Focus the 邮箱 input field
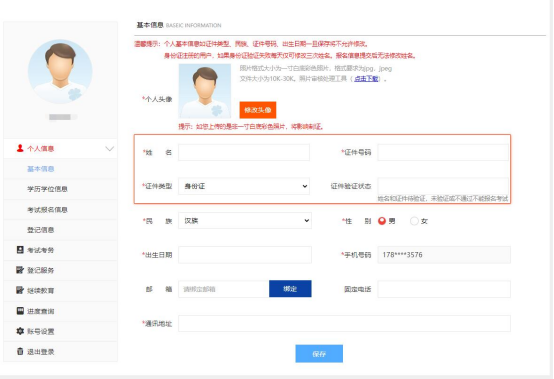 (224, 289)
